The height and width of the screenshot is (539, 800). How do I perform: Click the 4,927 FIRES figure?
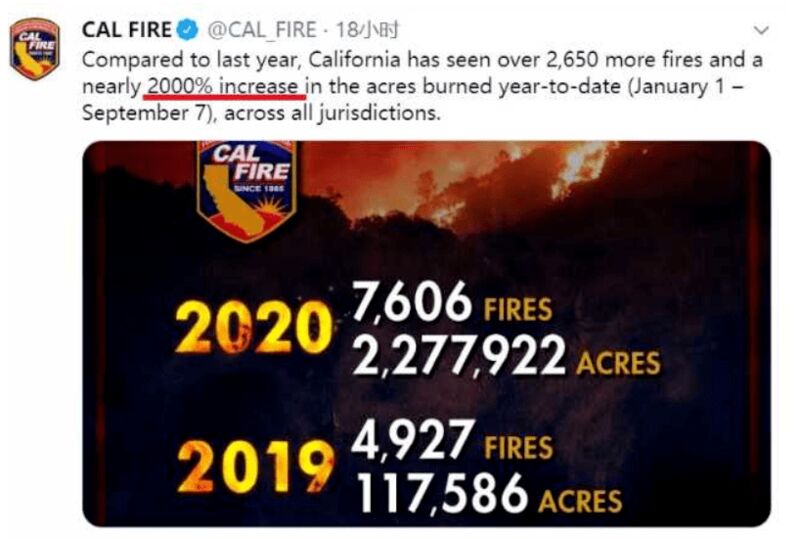coord(452,440)
